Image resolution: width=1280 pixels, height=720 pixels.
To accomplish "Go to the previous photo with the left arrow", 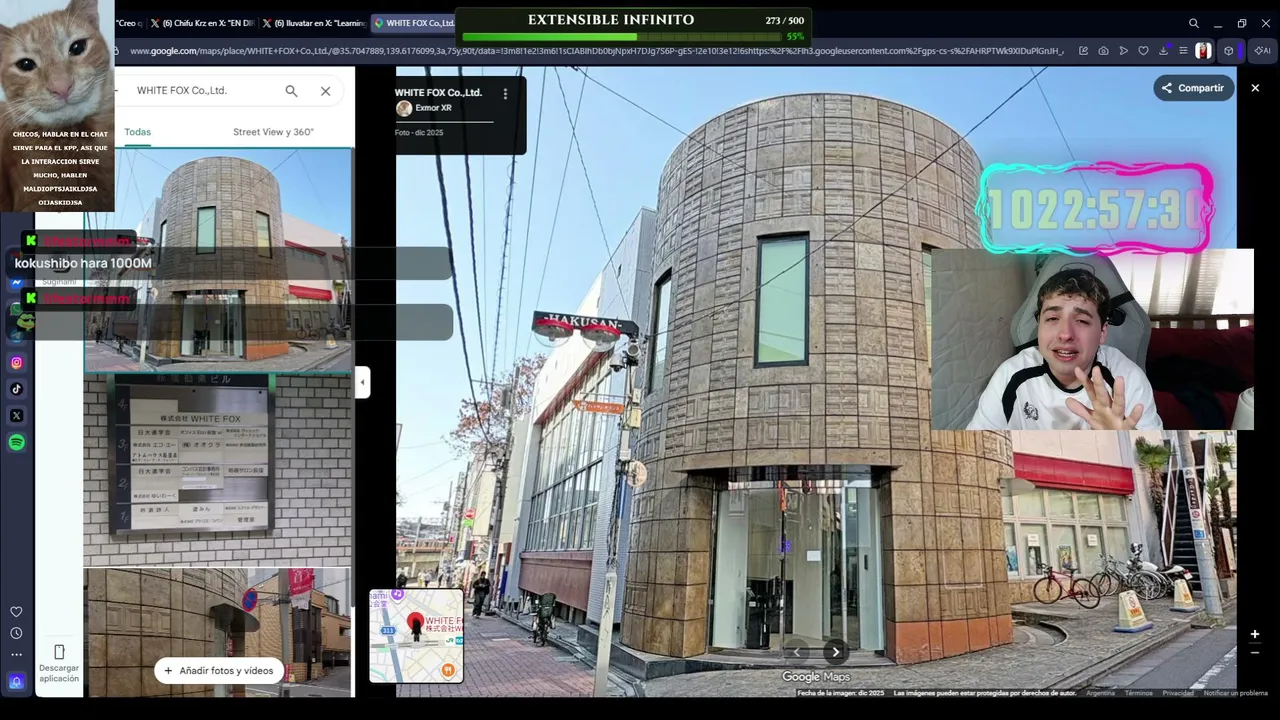I will pos(797,652).
